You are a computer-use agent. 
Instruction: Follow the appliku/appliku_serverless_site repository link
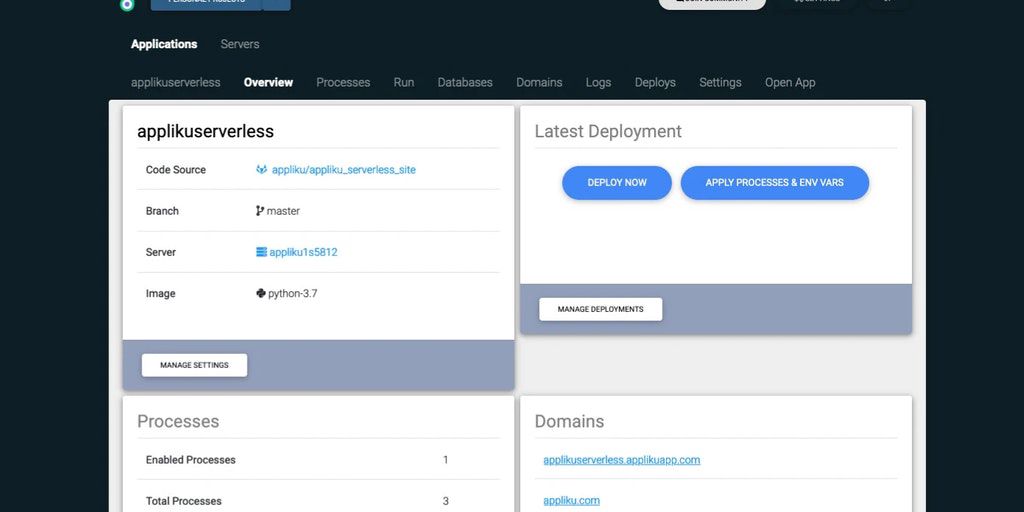(x=343, y=170)
